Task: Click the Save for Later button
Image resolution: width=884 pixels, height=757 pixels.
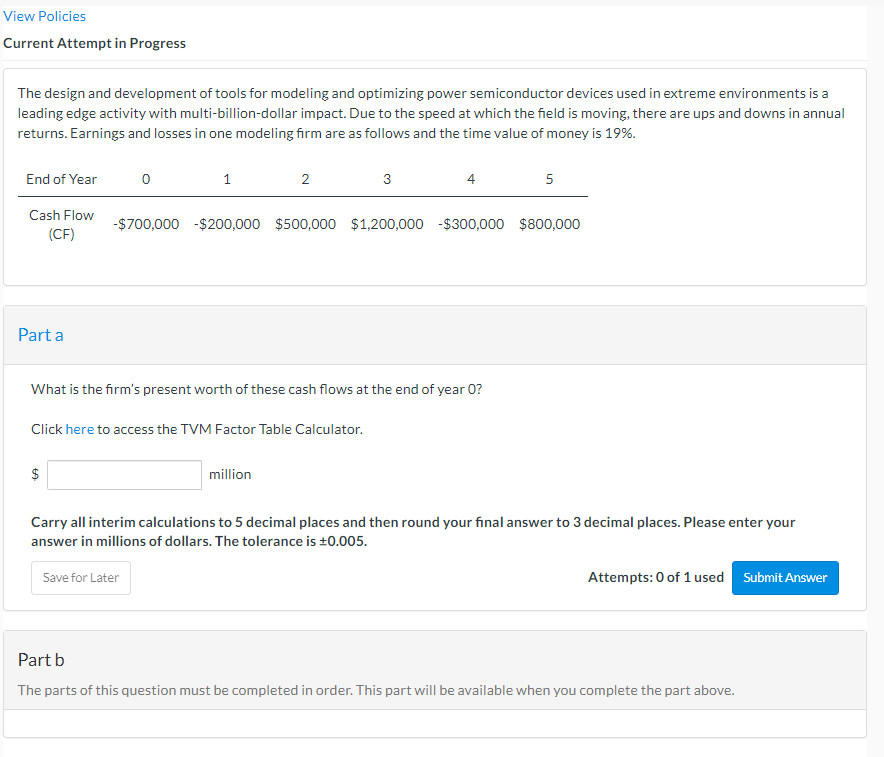Action: click(80, 578)
